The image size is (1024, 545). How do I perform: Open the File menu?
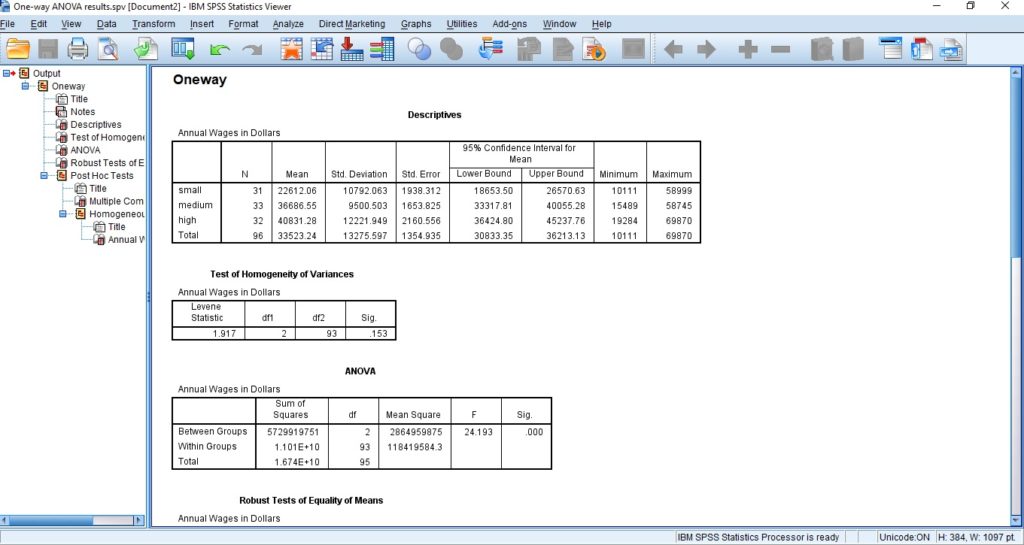click(x=7, y=23)
